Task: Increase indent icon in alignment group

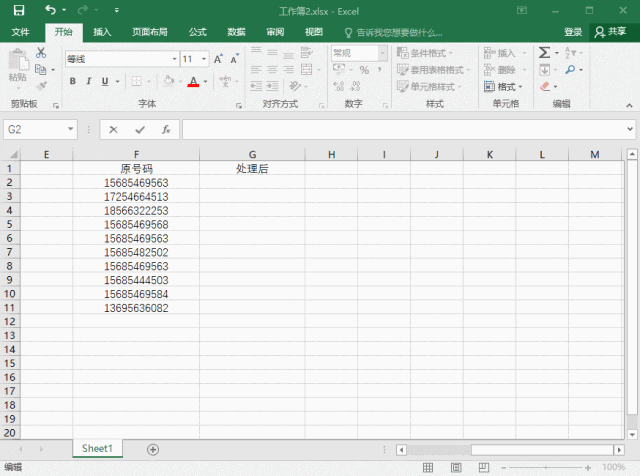Action: point(272,86)
